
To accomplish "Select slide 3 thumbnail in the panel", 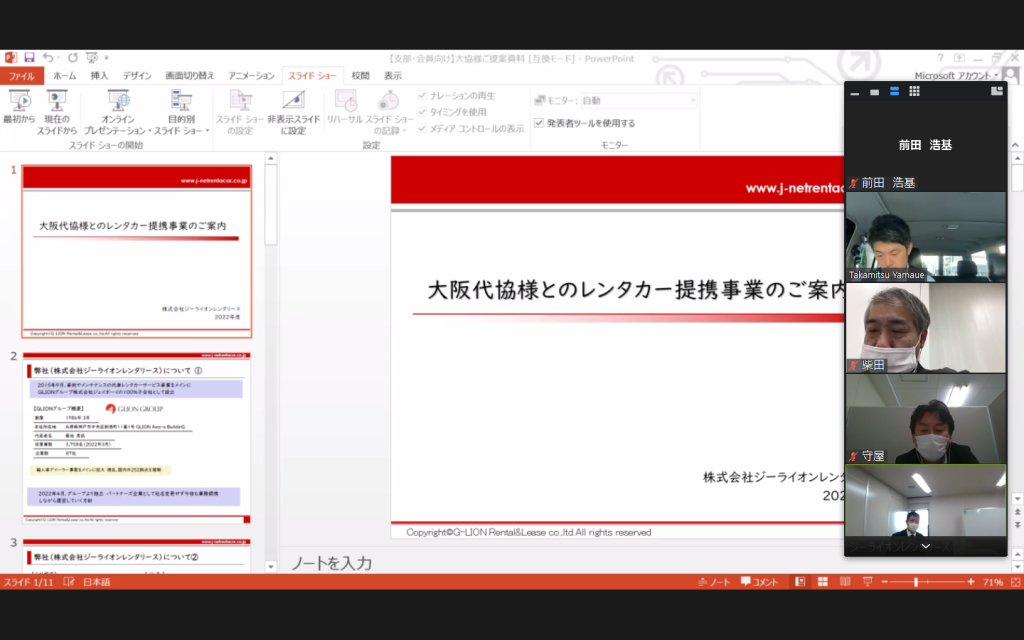I will [x=136, y=556].
